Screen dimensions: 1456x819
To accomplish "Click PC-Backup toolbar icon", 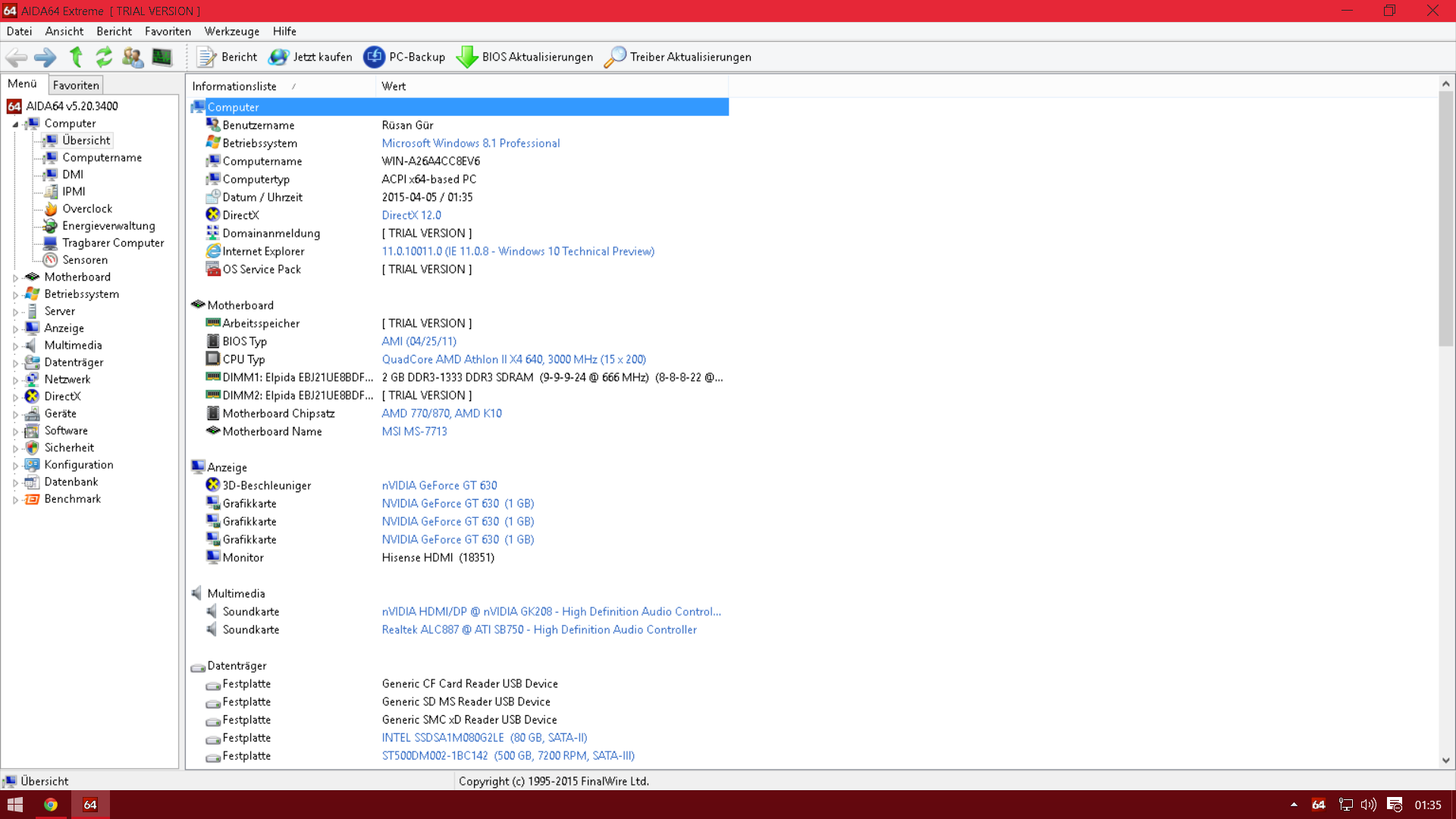I will (x=374, y=57).
